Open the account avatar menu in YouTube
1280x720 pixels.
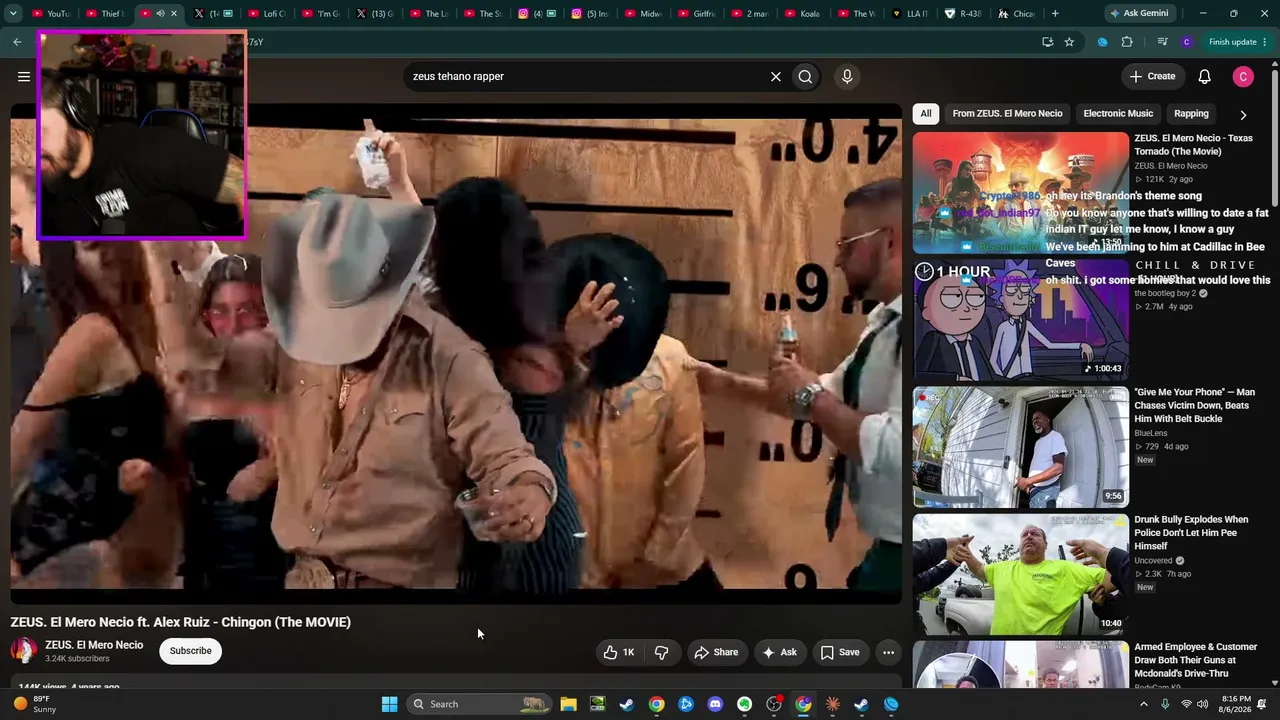[x=1243, y=76]
